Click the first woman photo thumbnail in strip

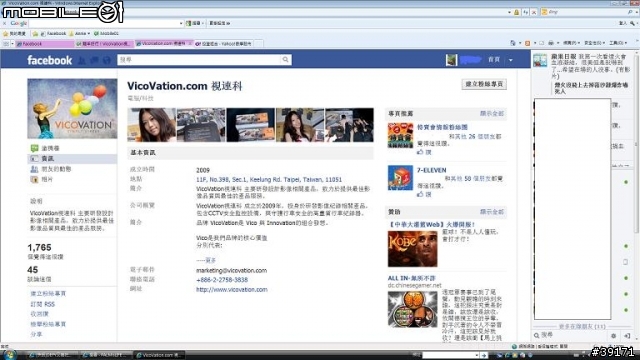click(x=151, y=125)
